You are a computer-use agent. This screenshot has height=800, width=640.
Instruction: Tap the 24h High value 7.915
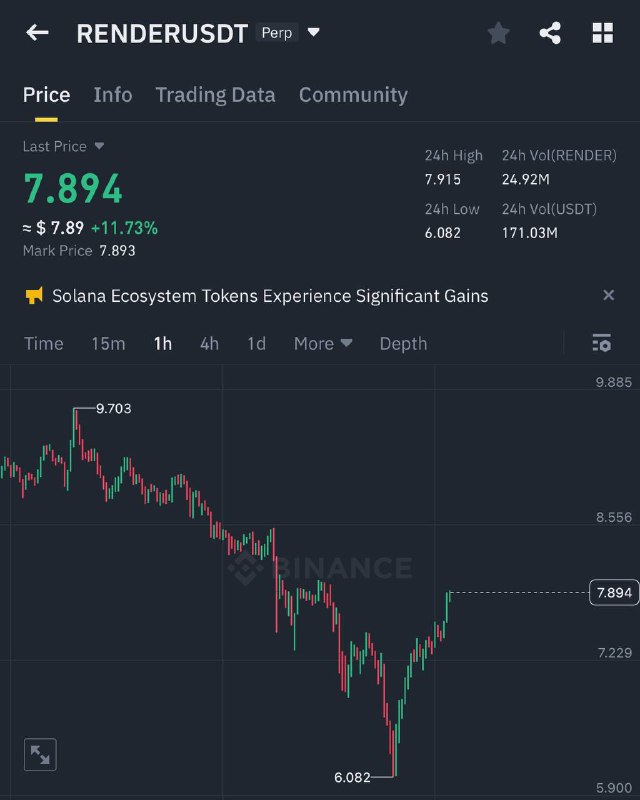point(442,179)
